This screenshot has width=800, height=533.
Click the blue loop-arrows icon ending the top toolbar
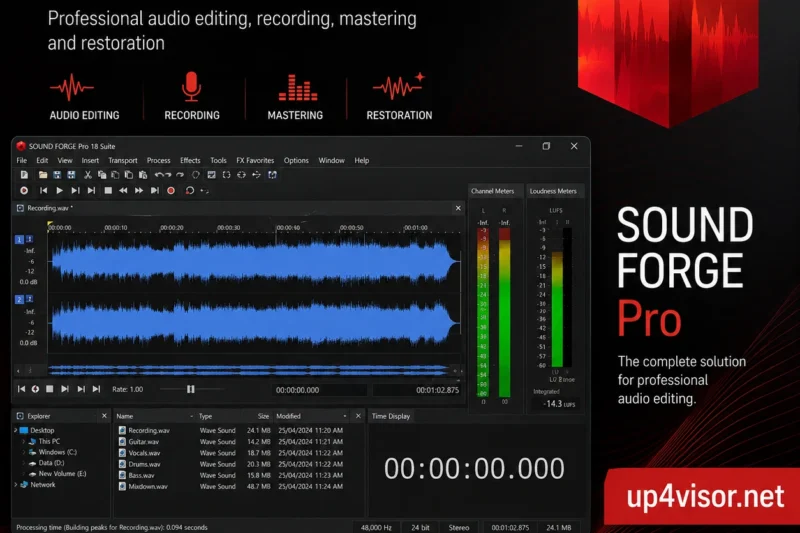coord(272,175)
